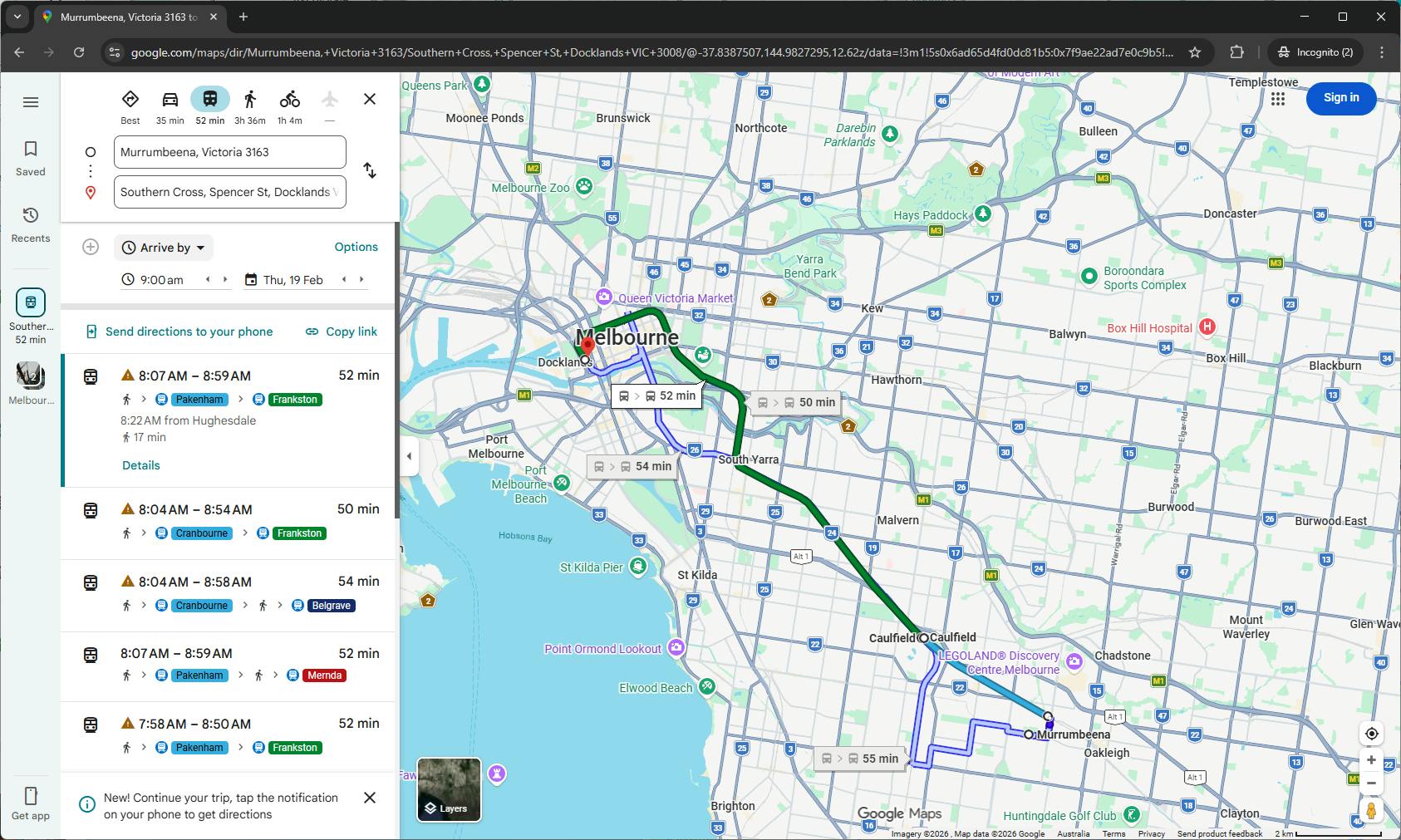The image size is (1401, 840).
Task: Toggle the Layers satellite view thumbnail
Action: coord(449,789)
